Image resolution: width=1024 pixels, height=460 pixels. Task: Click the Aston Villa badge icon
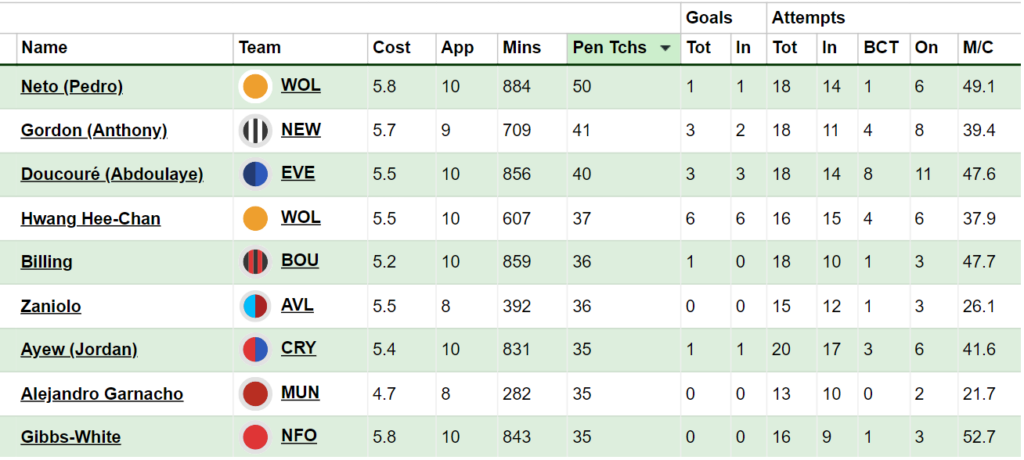(255, 306)
